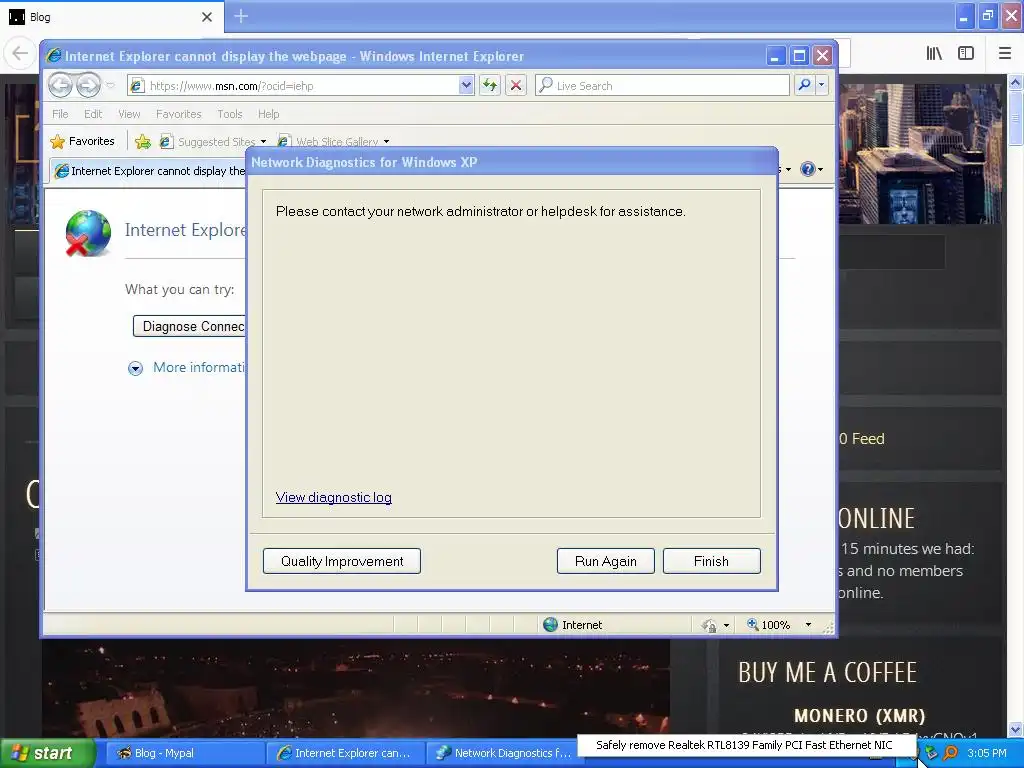
Task: Click the Mypal browser back button
Action: pyautogui.click(x=20, y=53)
